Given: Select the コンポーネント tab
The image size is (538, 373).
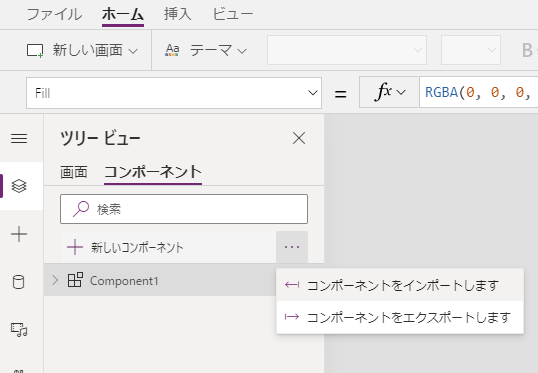Looking at the screenshot, I should (153, 172).
